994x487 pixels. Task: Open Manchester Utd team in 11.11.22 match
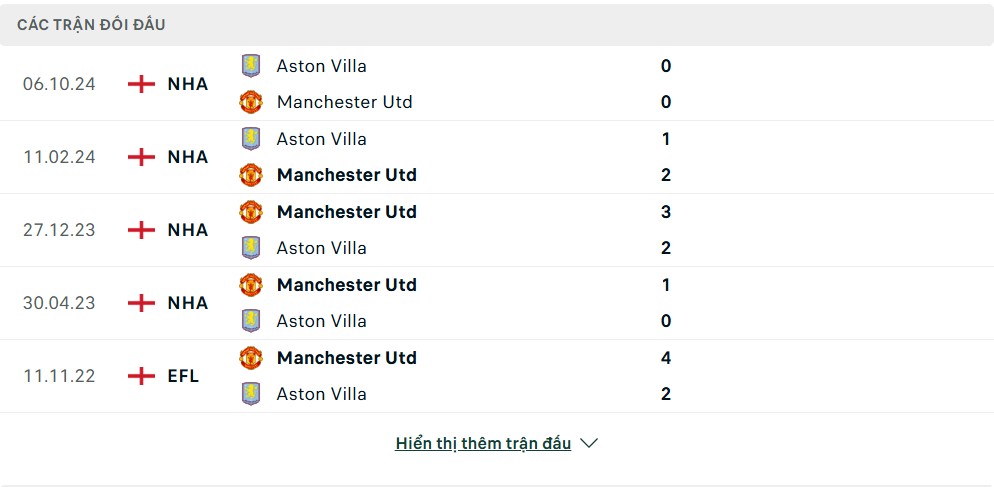[347, 358]
